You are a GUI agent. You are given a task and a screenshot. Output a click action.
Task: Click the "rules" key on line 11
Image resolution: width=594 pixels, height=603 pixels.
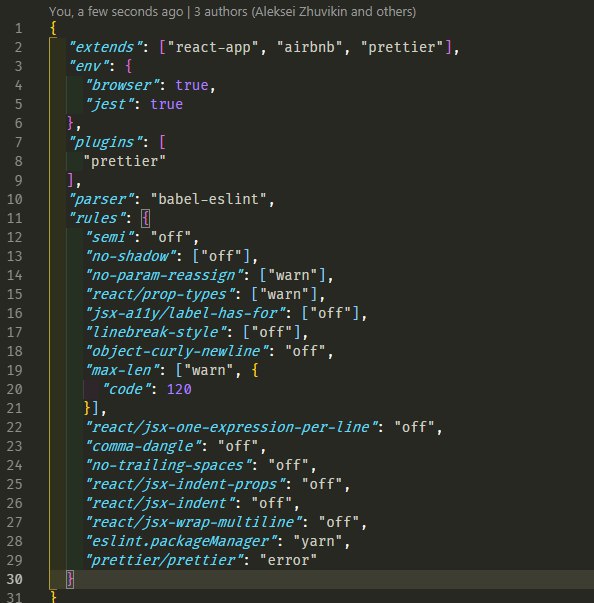[x=97, y=218]
